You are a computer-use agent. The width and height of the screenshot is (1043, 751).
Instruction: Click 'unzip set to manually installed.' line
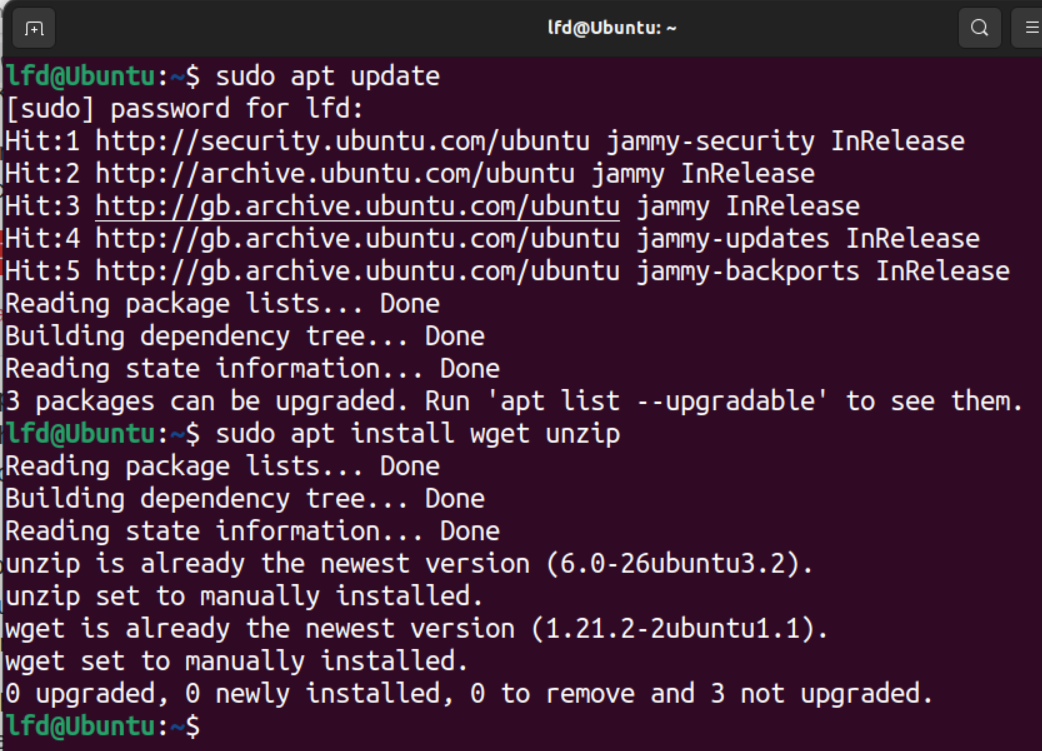[244, 596]
